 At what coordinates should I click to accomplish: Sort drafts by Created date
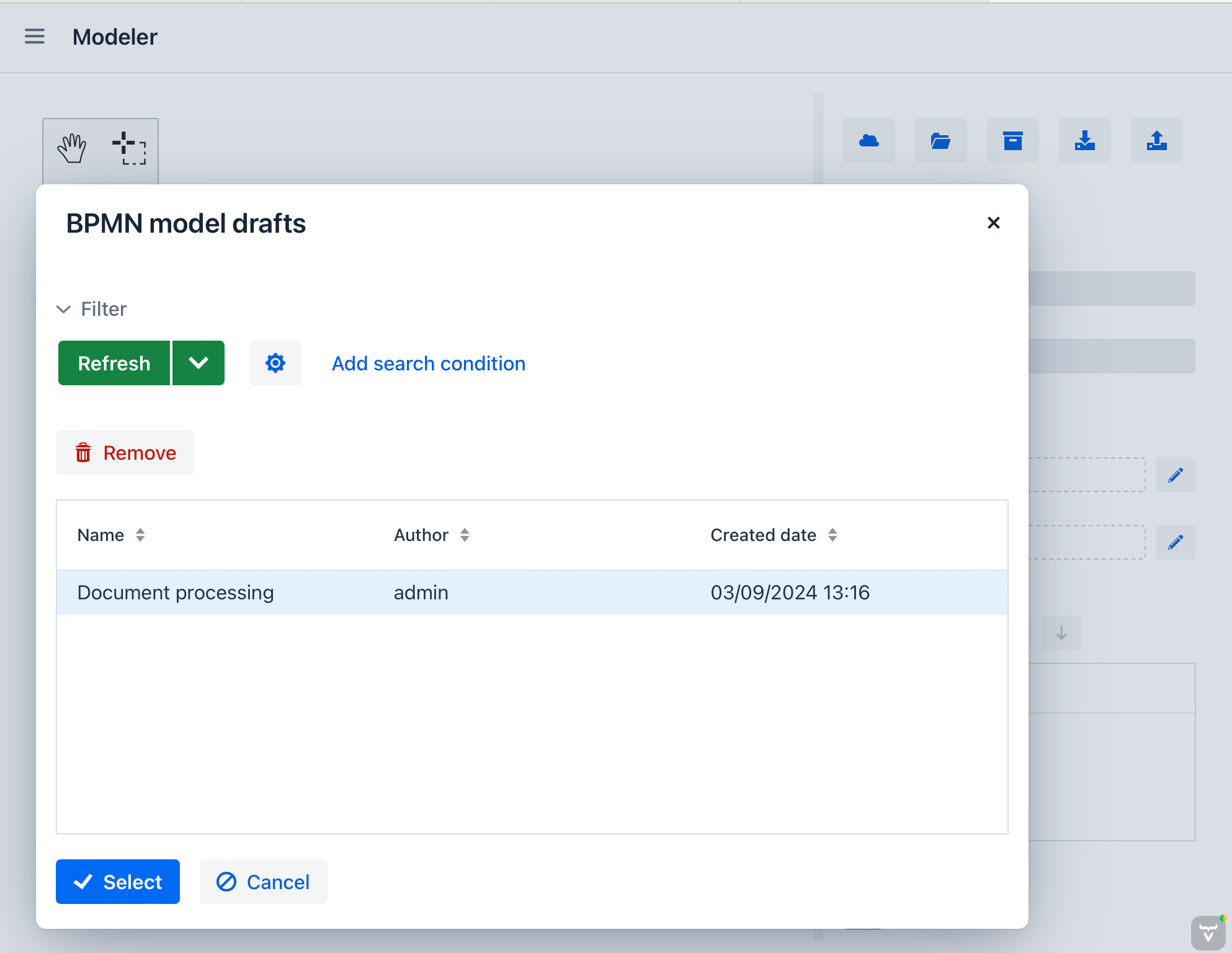point(832,535)
